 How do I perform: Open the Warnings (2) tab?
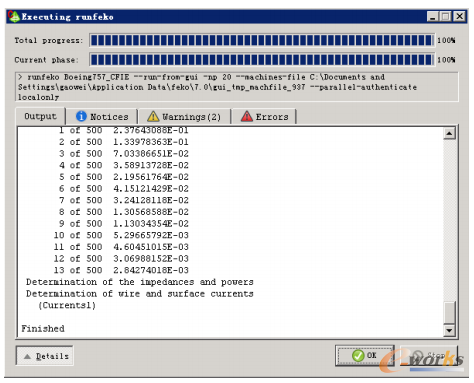point(184,116)
